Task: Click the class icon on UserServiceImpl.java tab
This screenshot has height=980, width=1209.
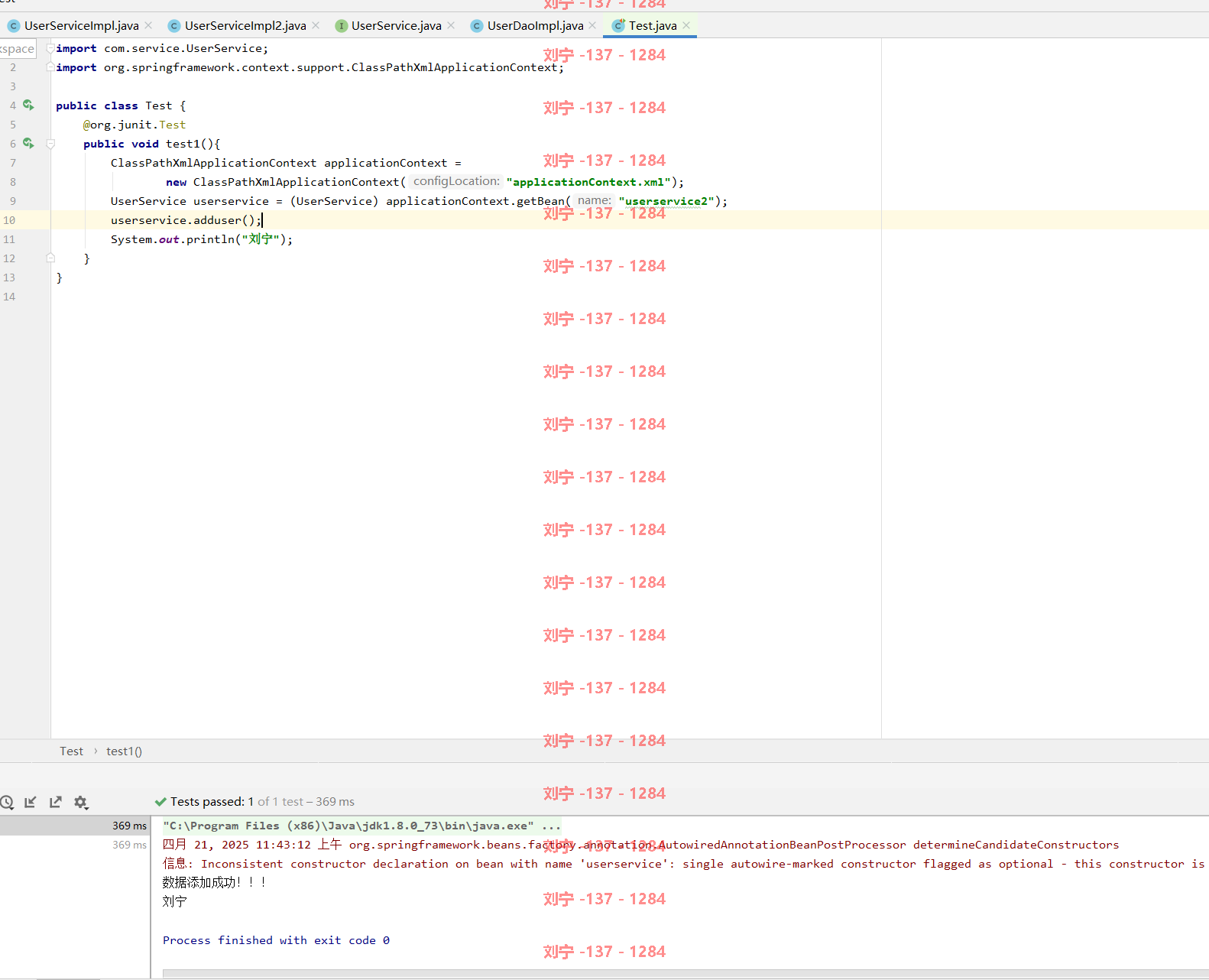Action: point(14,25)
